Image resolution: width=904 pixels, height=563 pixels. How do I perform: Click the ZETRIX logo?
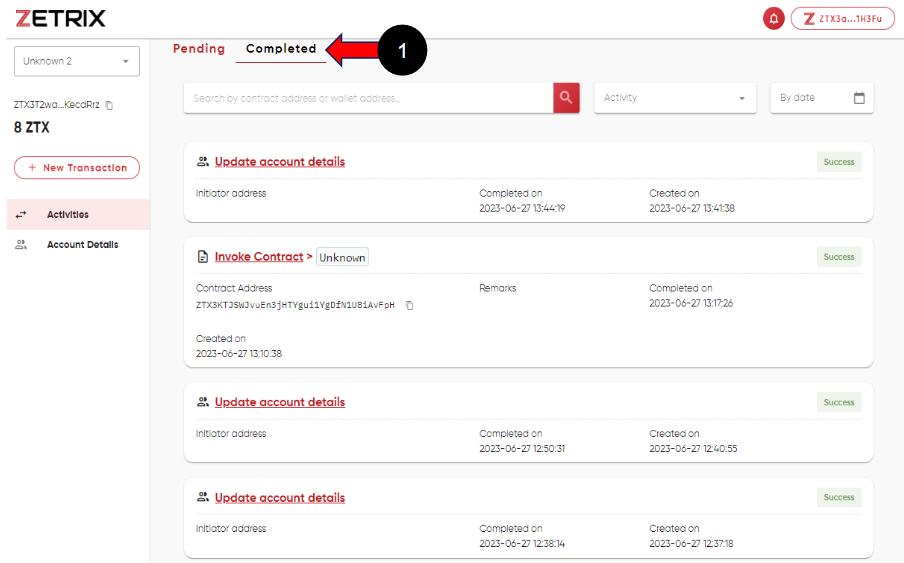click(x=60, y=19)
